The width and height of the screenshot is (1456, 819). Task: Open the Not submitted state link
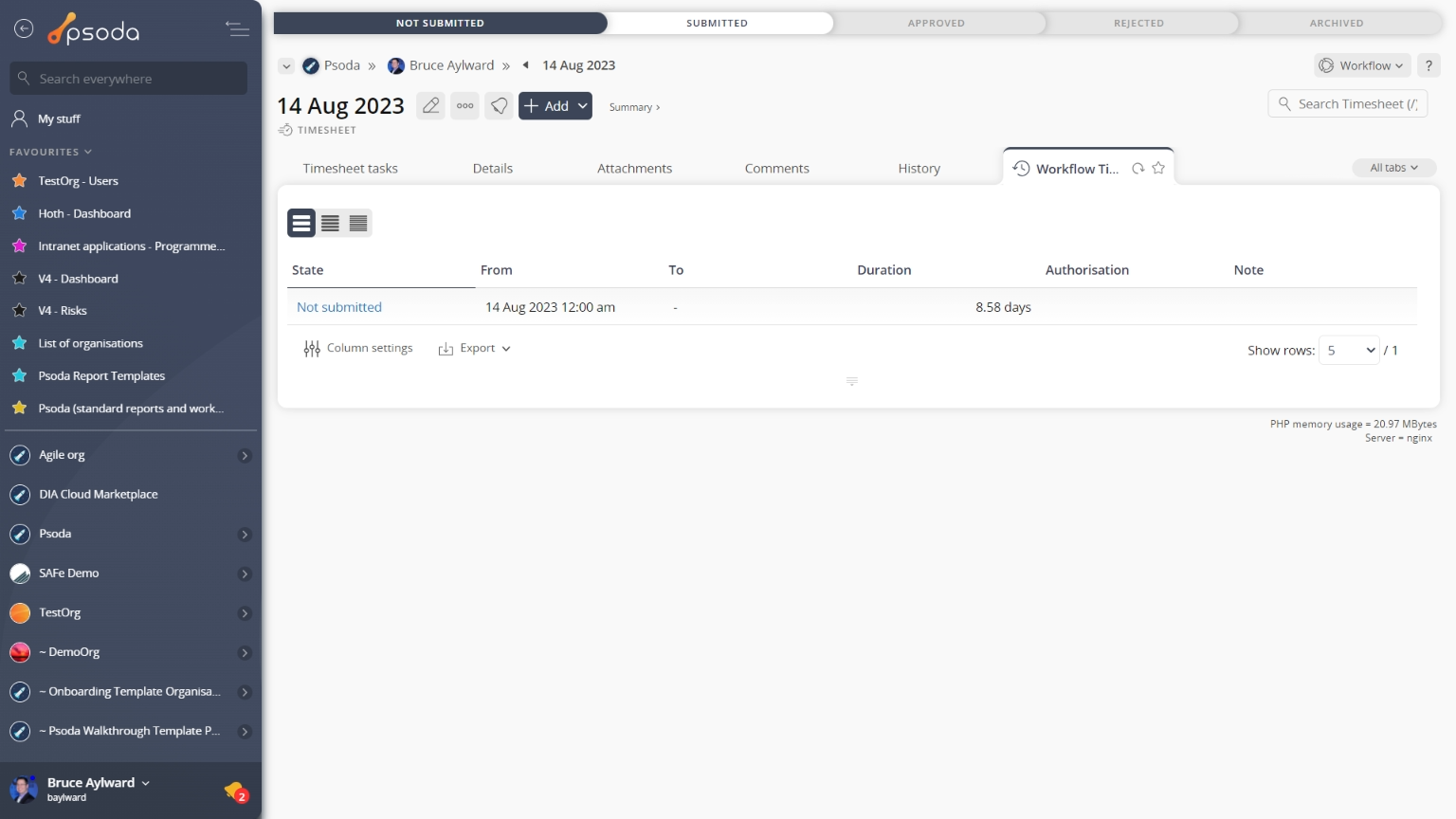339,307
